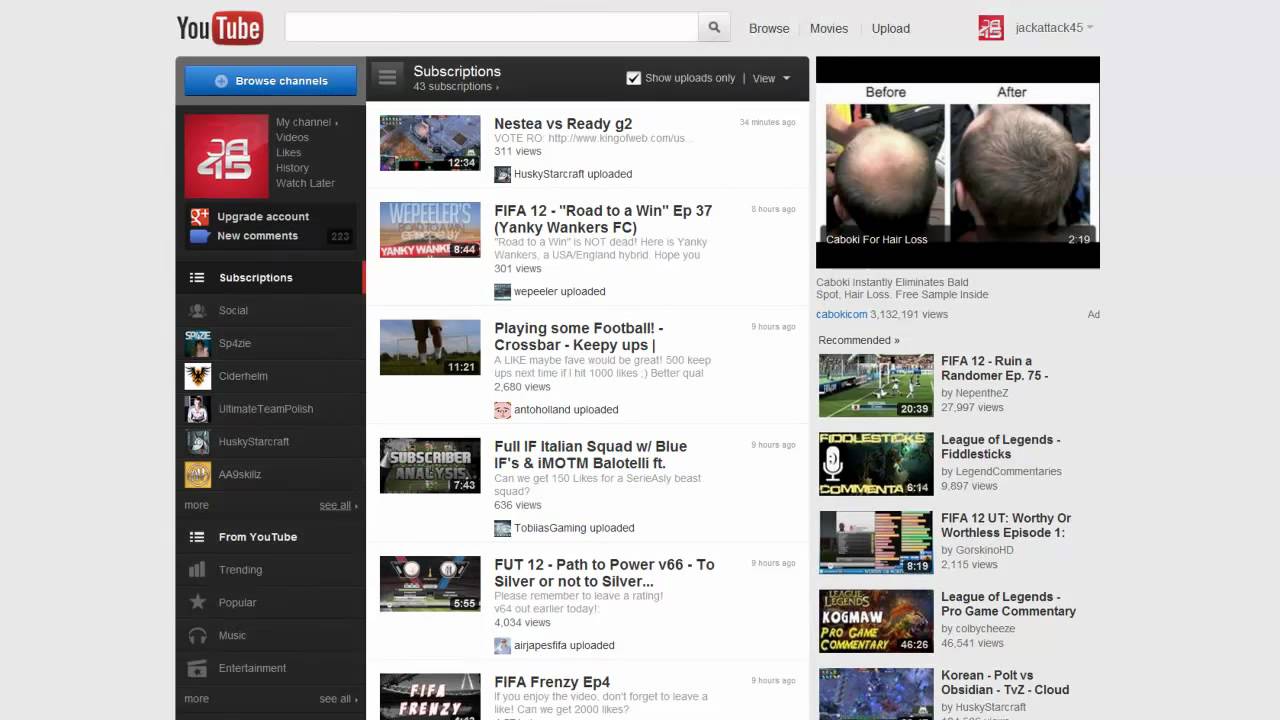Open FIFA Frenzy Ep4 title
This screenshot has width=1280, height=720.
552,682
